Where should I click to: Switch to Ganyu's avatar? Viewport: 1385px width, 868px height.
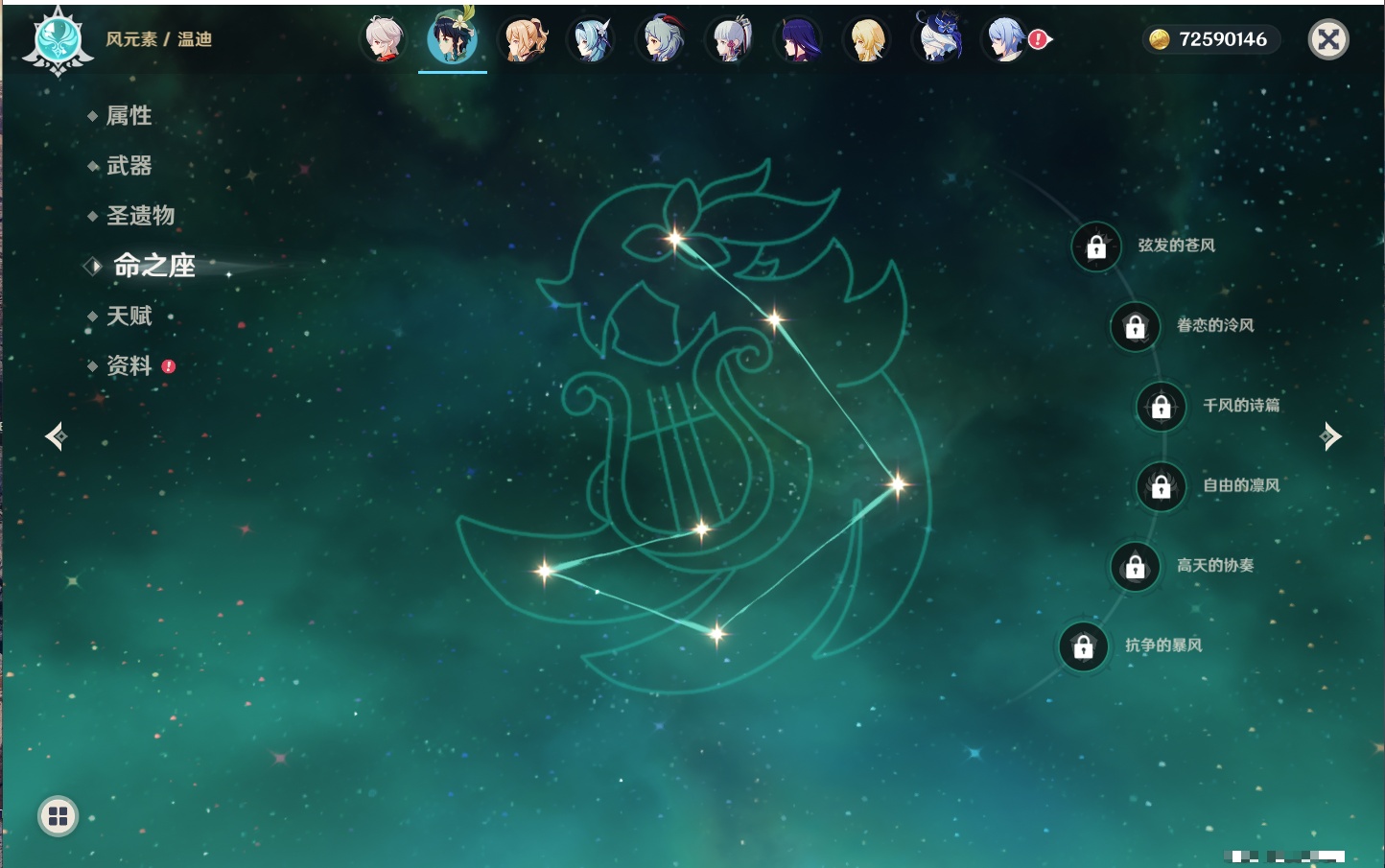click(660, 39)
